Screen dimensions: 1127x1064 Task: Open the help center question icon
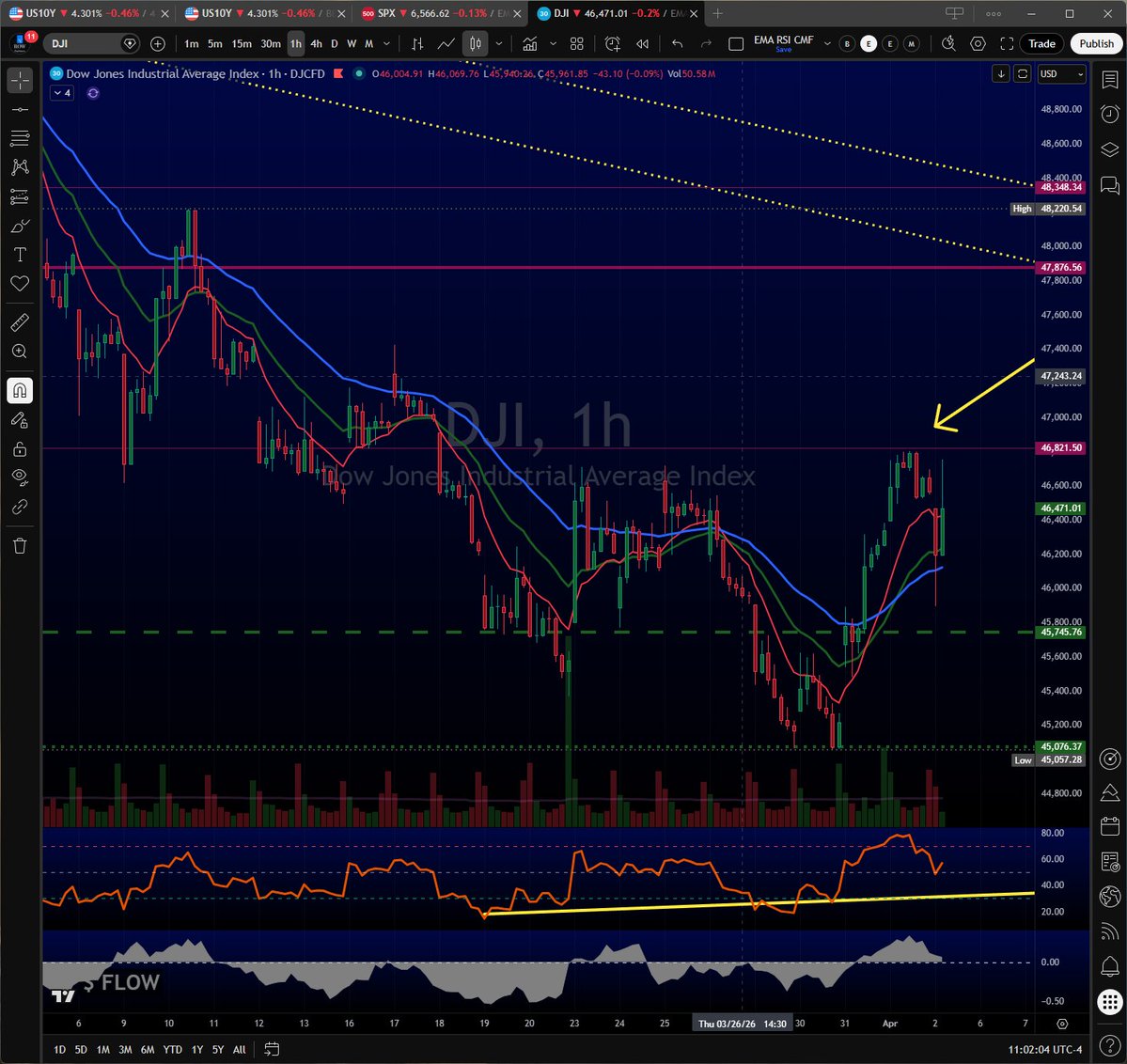(1110, 1044)
